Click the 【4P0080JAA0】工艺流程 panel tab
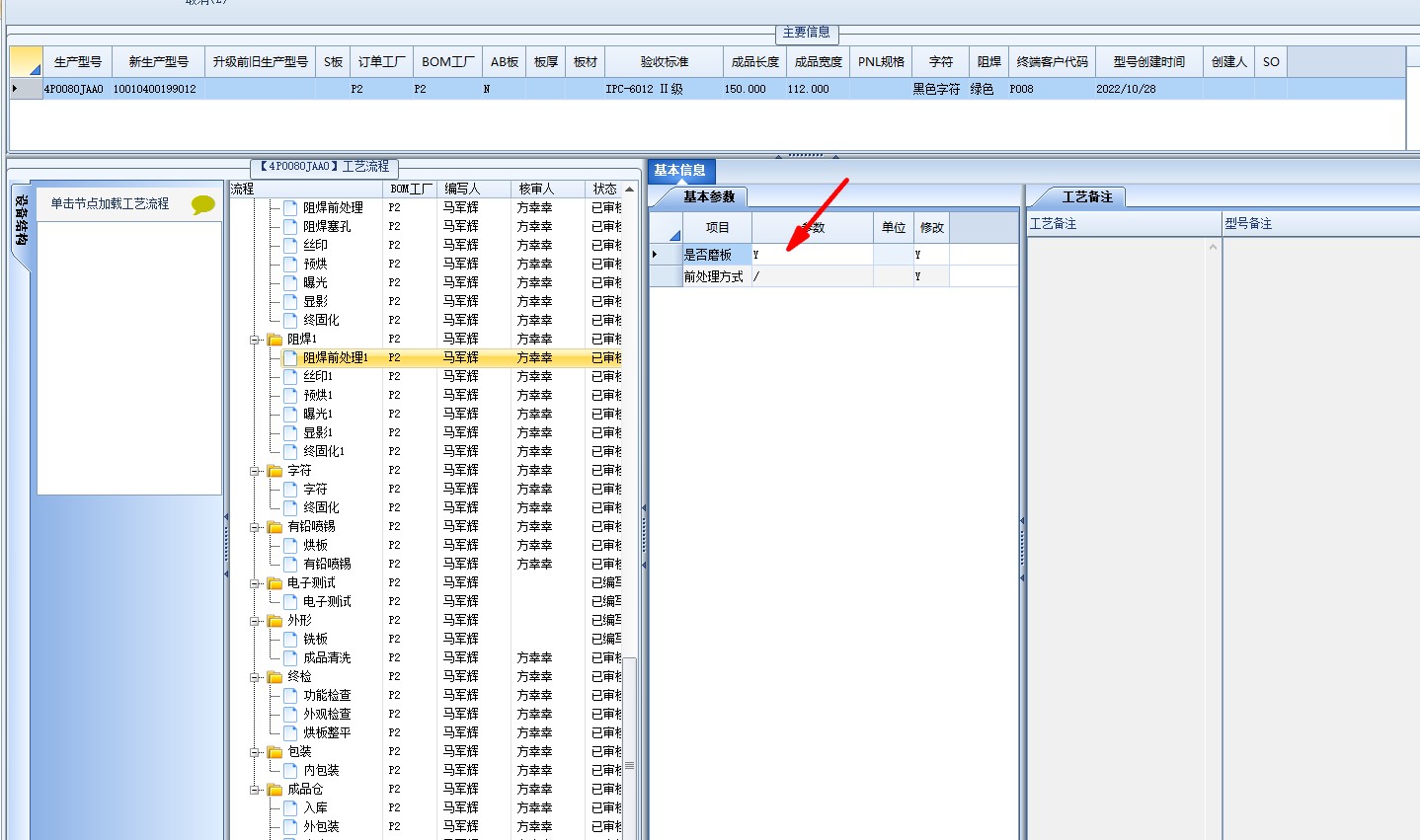The image size is (1420, 840). tap(325, 167)
